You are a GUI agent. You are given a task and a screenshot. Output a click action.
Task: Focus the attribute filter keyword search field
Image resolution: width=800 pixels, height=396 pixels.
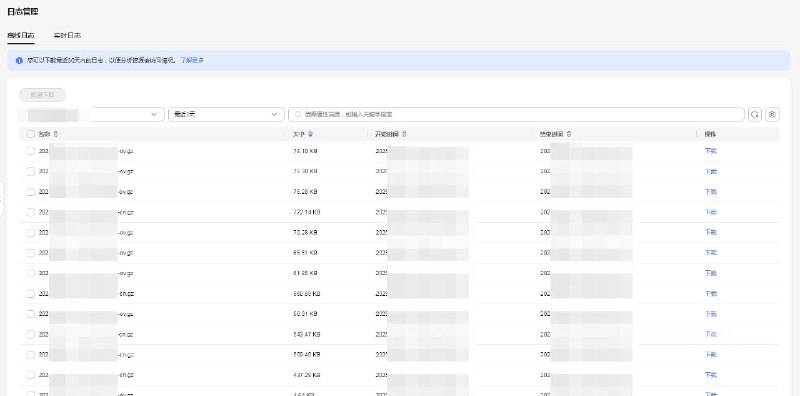coord(516,114)
